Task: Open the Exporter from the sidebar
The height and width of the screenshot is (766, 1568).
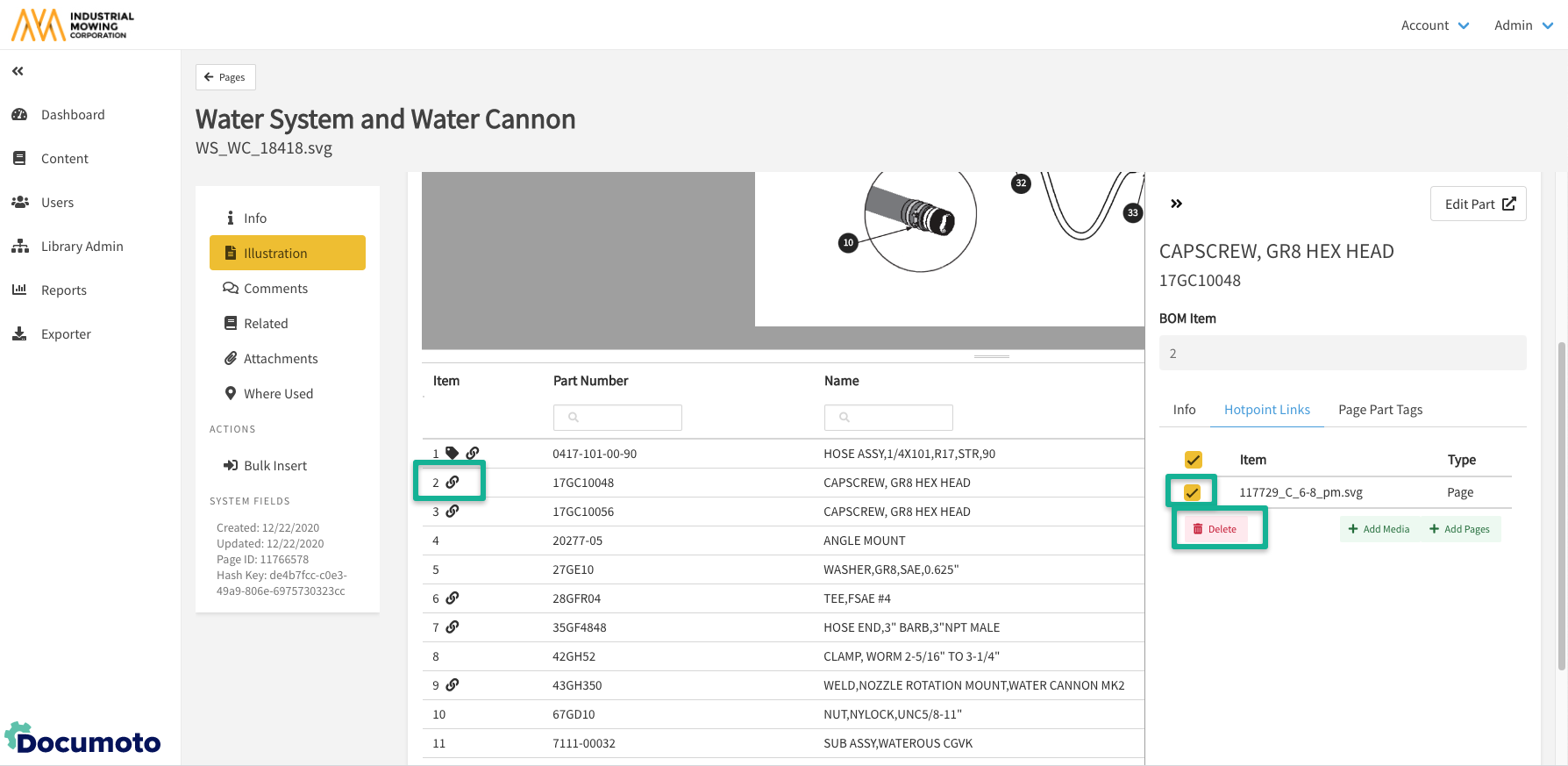Action: pyautogui.click(x=66, y=334)
